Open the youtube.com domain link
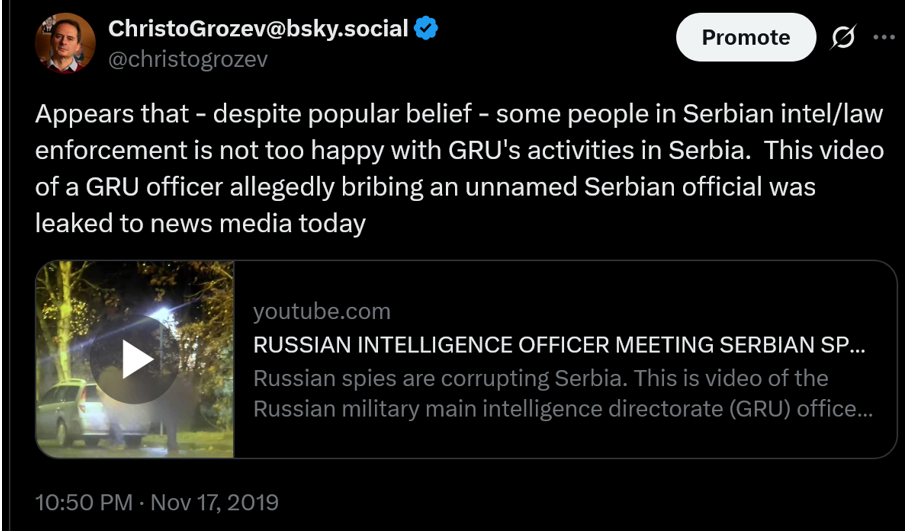This screenshot has height=531, width=909. point(321,312)
